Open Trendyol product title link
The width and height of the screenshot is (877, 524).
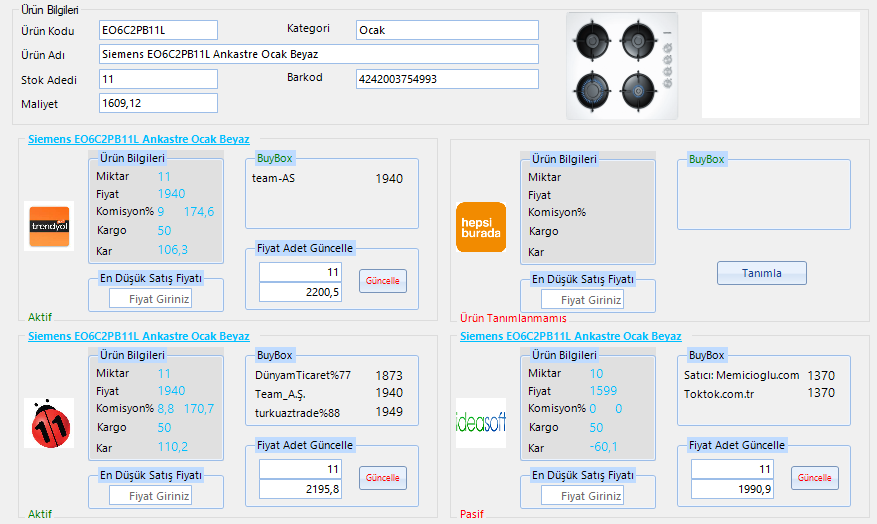[x=138, y=140]
